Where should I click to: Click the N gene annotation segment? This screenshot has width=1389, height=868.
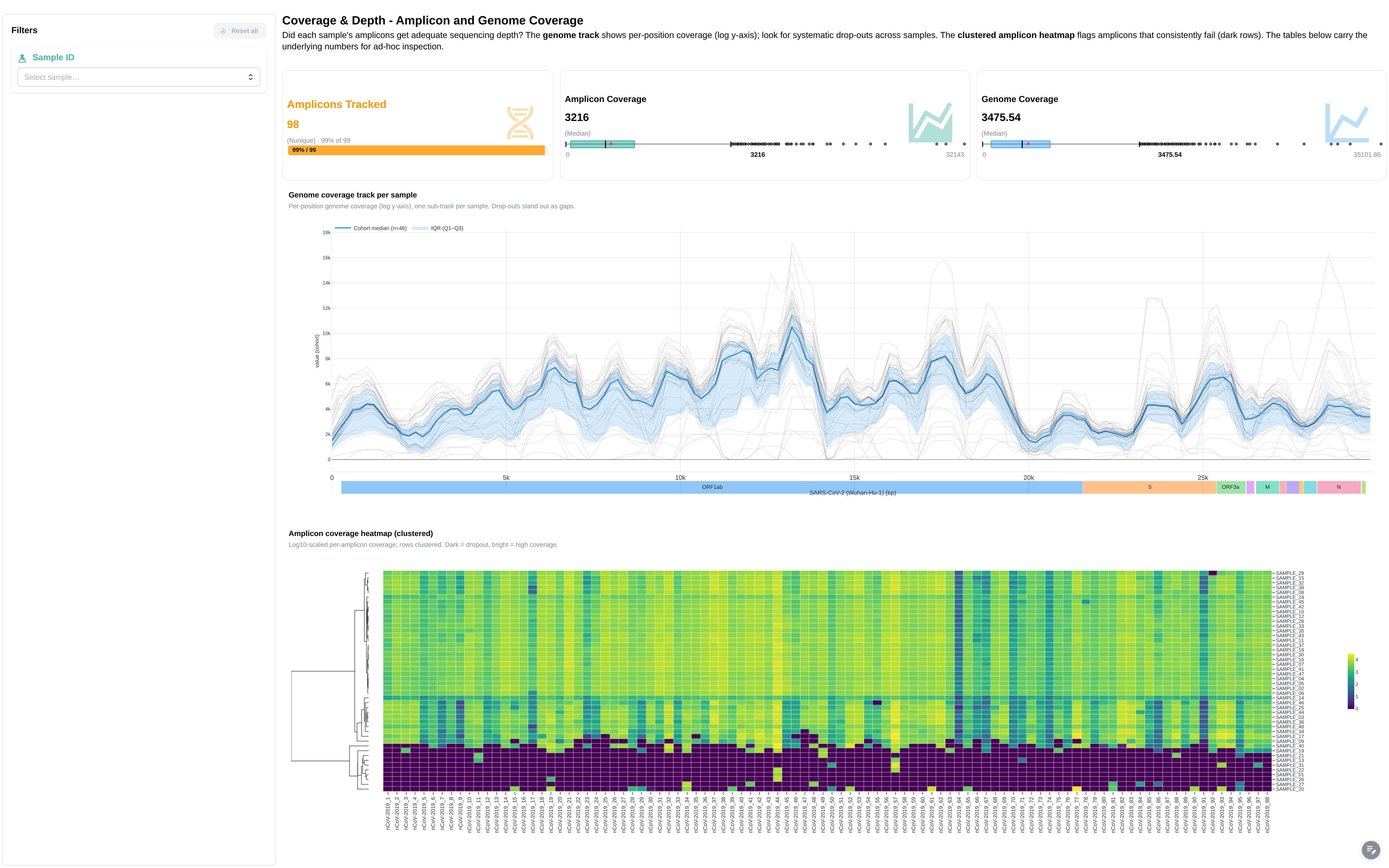click(x=1339, y=487)
